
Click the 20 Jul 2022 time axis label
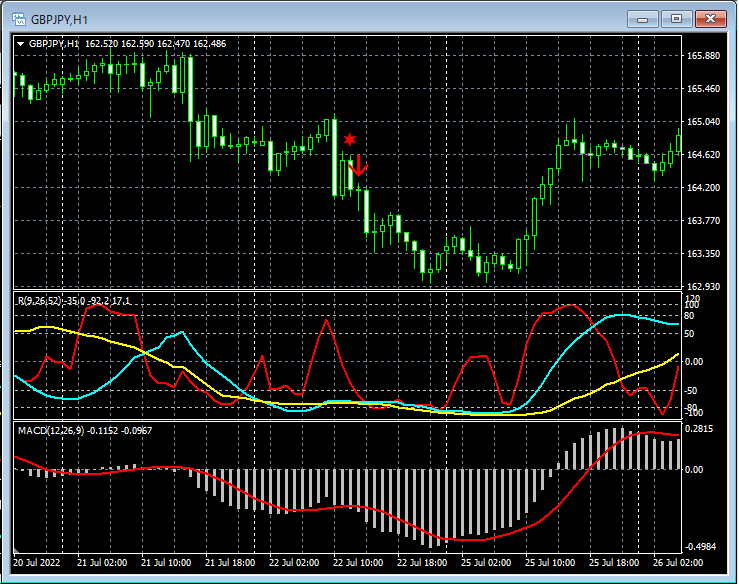click(x=37, y=563)
